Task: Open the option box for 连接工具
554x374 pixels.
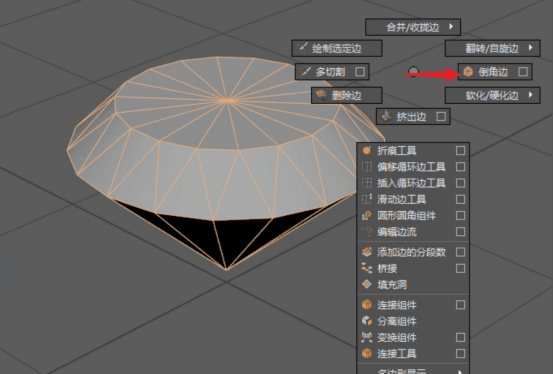Action: coord(460,354)
